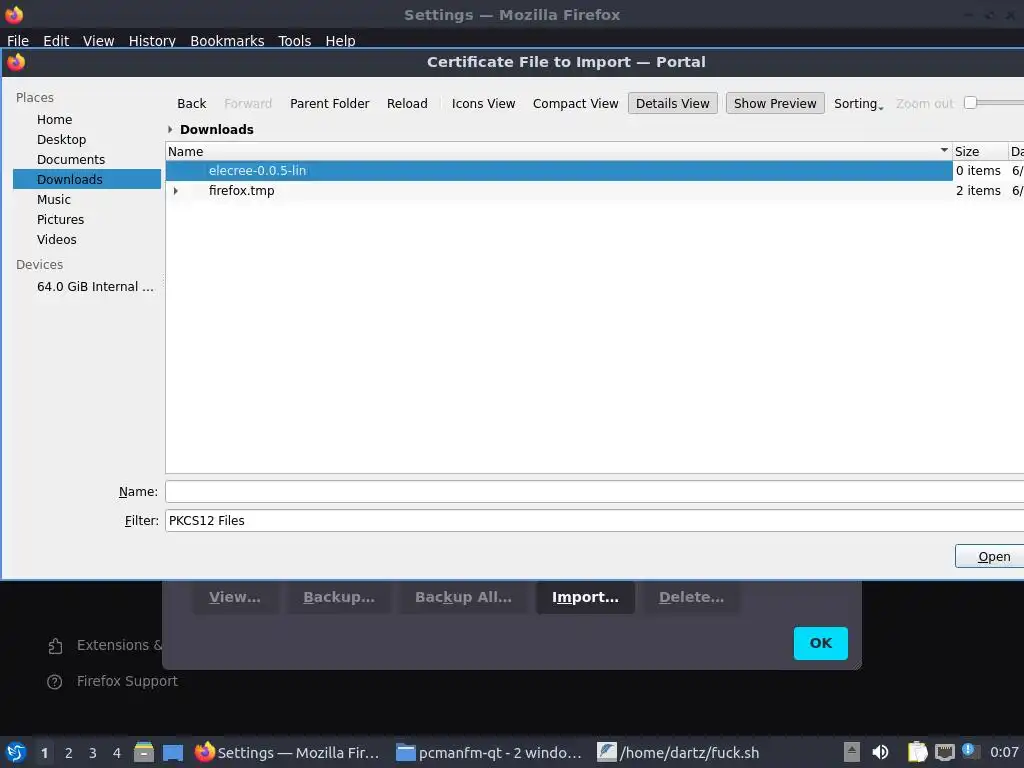Click Import... in the Certificate Manager

[x=585, y=597]
